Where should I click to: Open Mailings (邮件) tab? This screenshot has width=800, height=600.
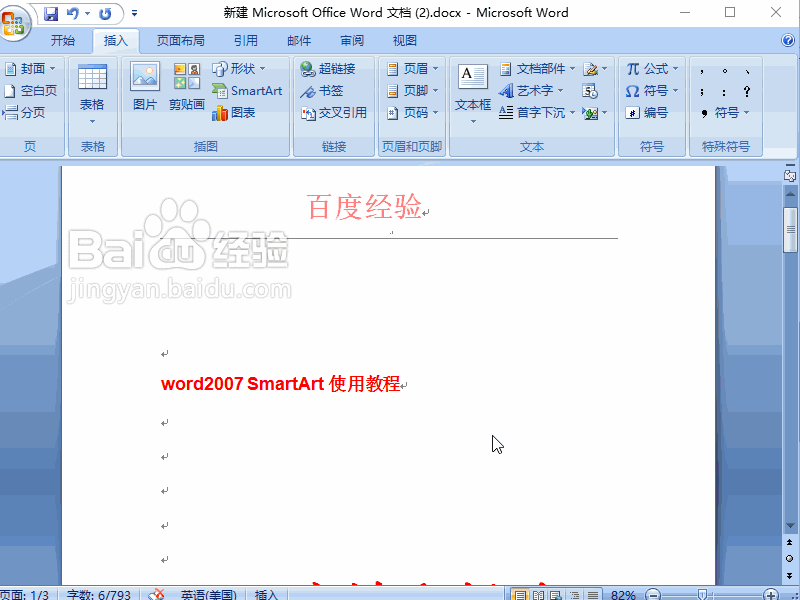pyautogui.click(x=299, y=40)
